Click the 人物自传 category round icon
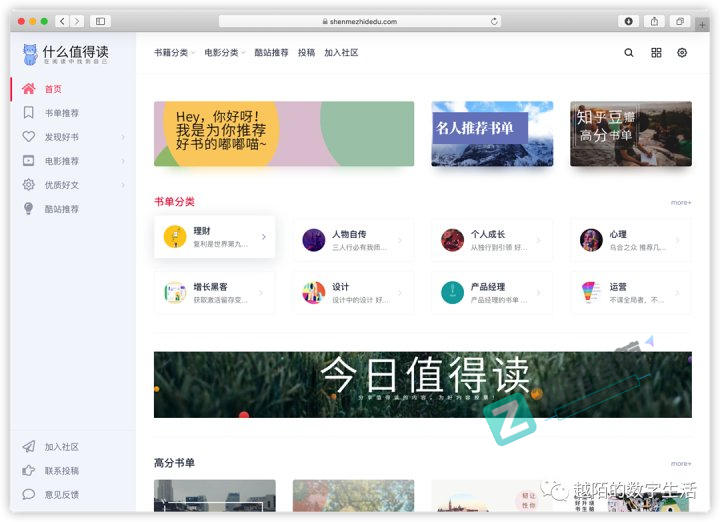Screen dimensions: 720x522 (314, 240)
